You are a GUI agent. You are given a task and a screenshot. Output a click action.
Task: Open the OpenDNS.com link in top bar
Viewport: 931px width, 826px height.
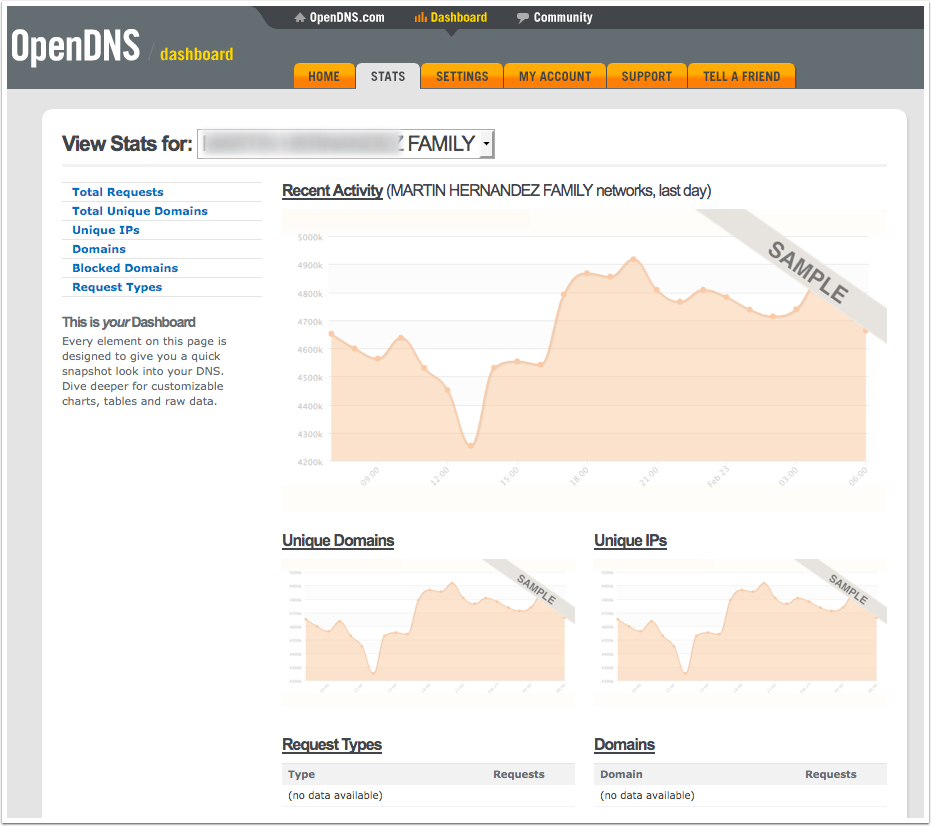[347, 18]
